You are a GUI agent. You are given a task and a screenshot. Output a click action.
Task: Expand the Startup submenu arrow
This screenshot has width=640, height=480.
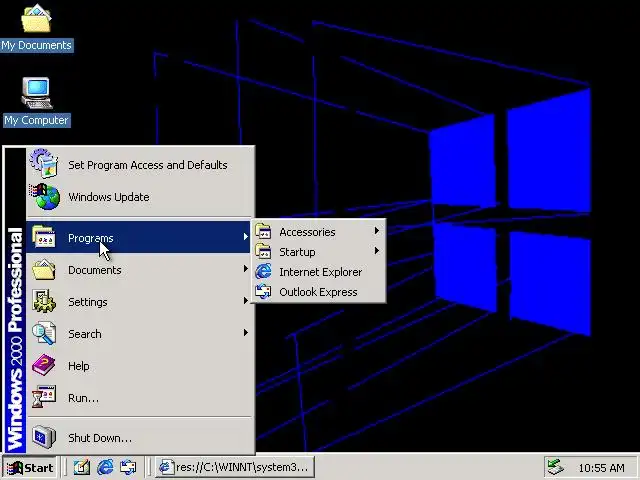377,251
